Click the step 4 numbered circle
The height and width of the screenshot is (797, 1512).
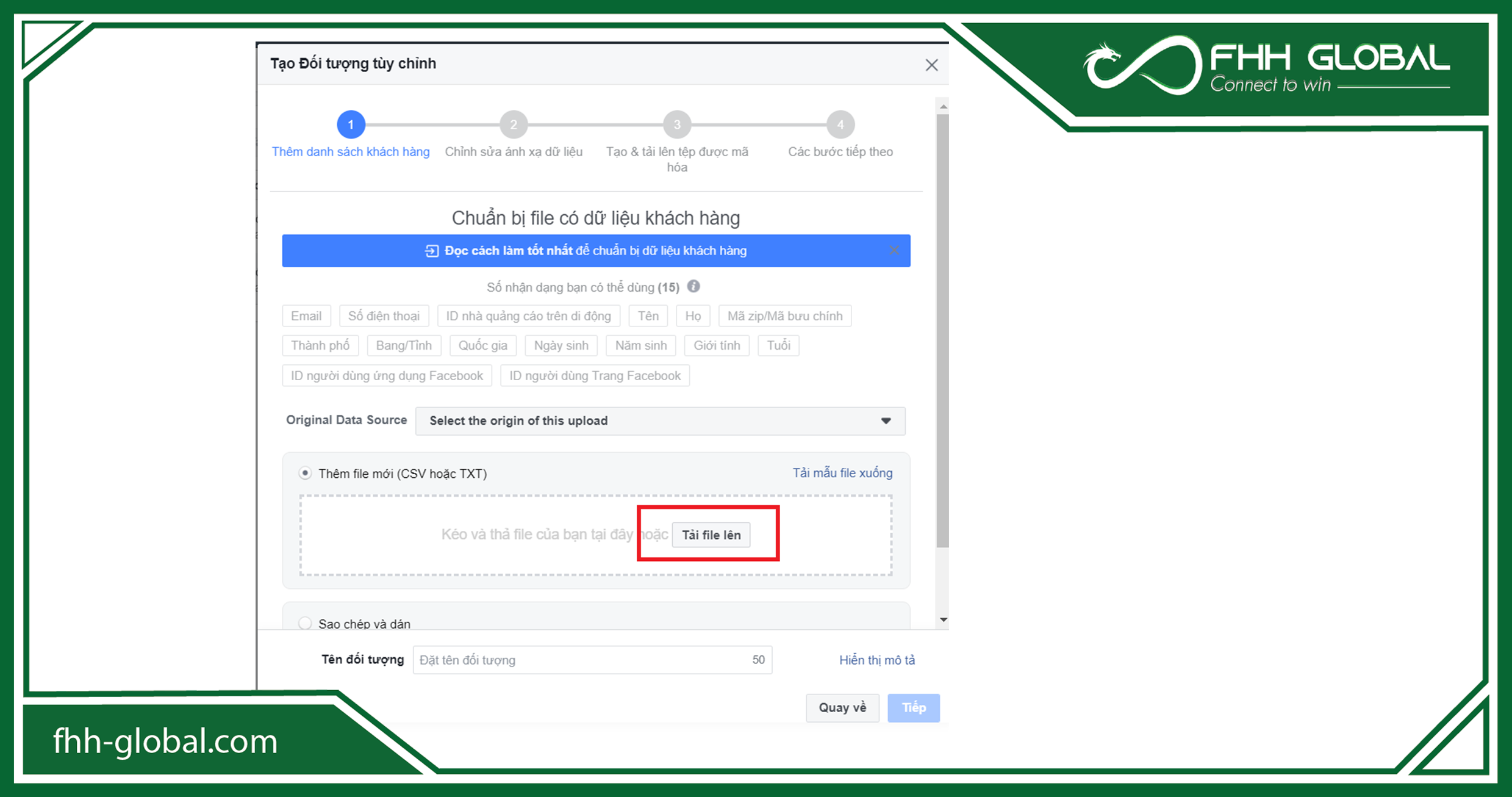click(840, 124)
